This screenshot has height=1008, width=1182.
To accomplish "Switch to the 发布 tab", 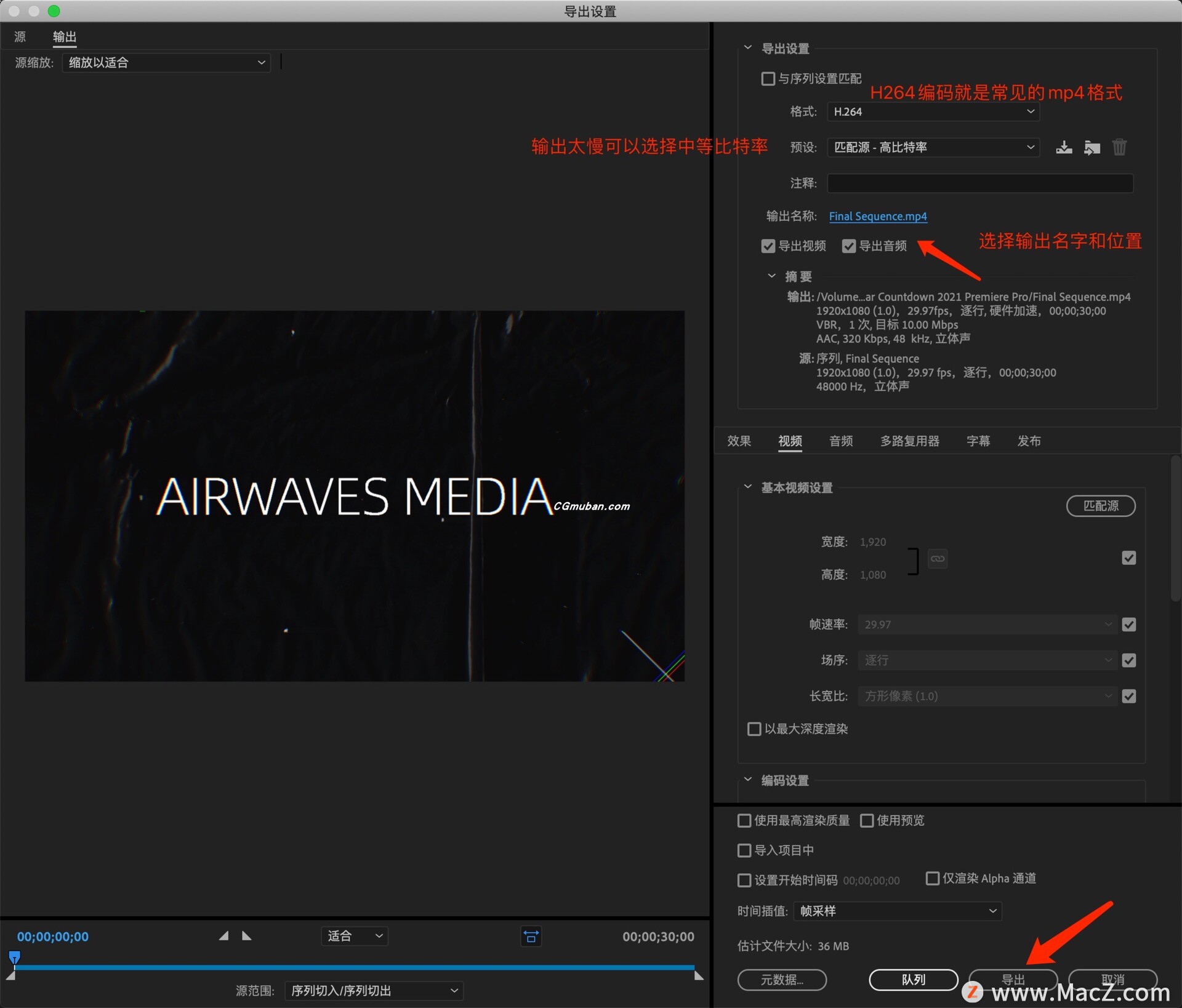I will coord(1029,441).
